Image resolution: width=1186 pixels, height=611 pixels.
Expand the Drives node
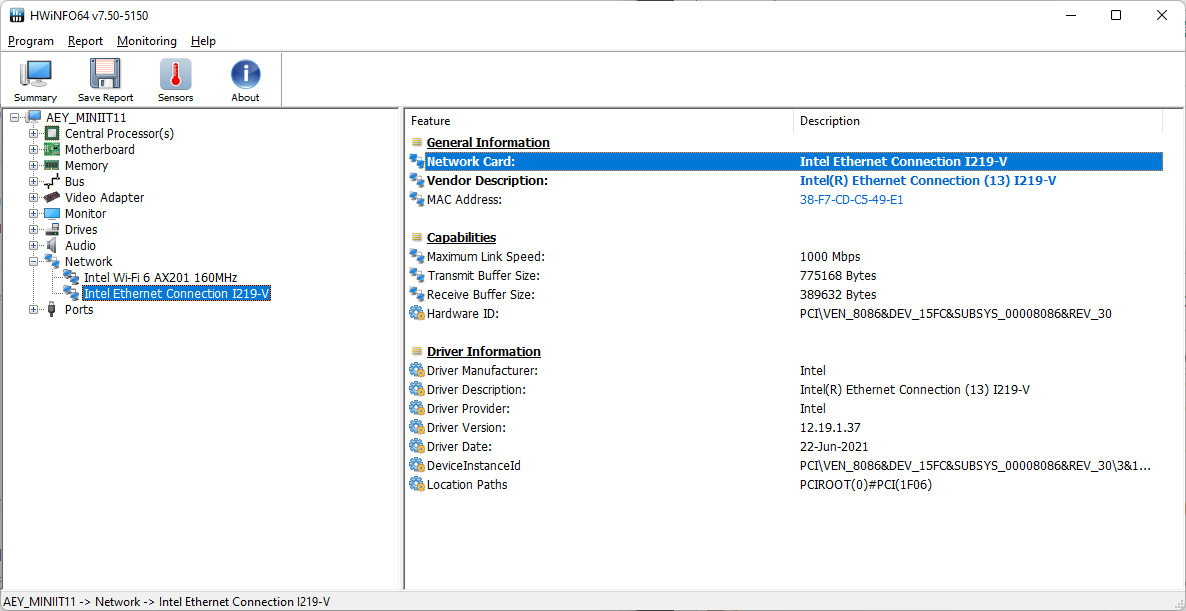pos(33,230)
